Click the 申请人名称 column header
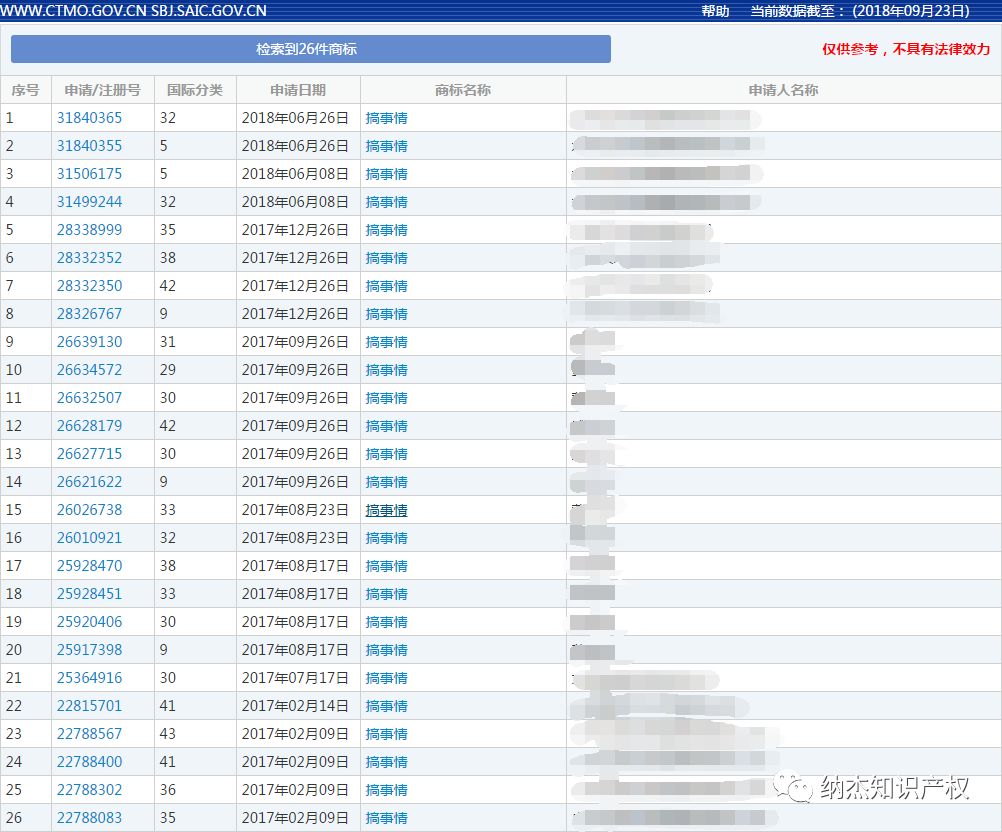Image resolution: width=1002 pixels, height=832 pixels. [783, 90]
